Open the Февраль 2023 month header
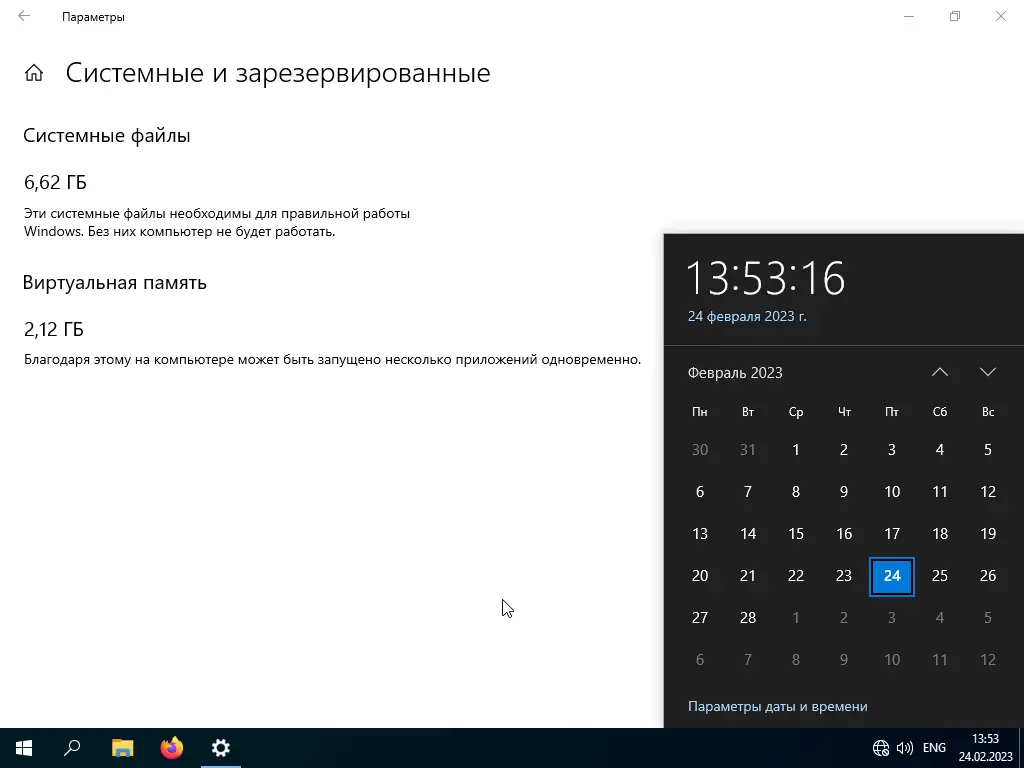The width and height of the screenshot is (1024, 768). (x=735, y=373)
